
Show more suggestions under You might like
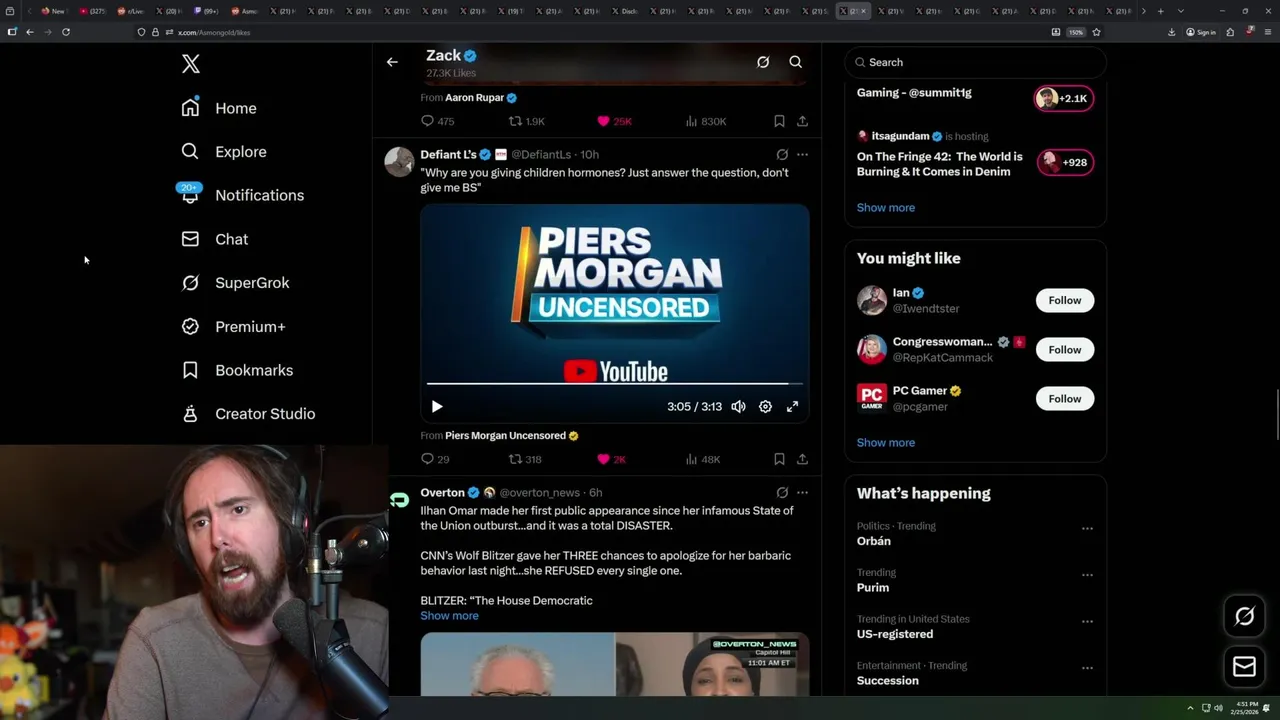(x=886, y=442)
